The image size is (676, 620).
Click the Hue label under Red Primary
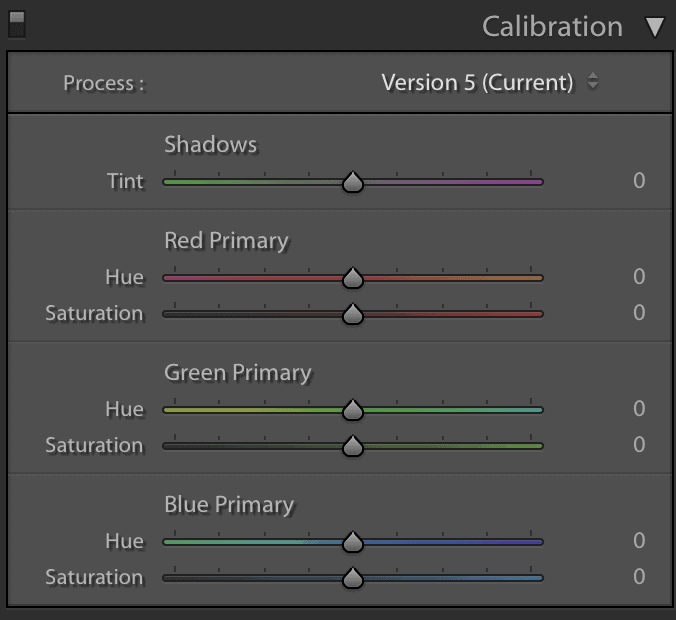[x=125, y=277]
